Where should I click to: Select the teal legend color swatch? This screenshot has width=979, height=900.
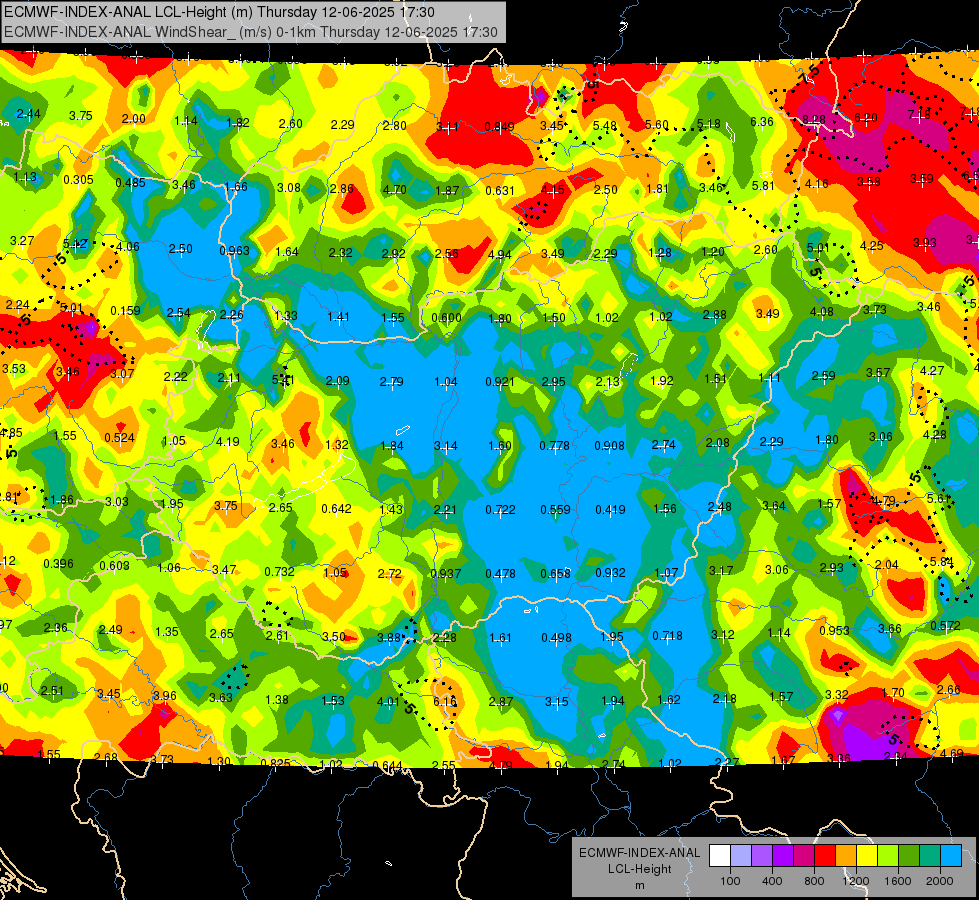pyautogui.click(x=930, y=856)
